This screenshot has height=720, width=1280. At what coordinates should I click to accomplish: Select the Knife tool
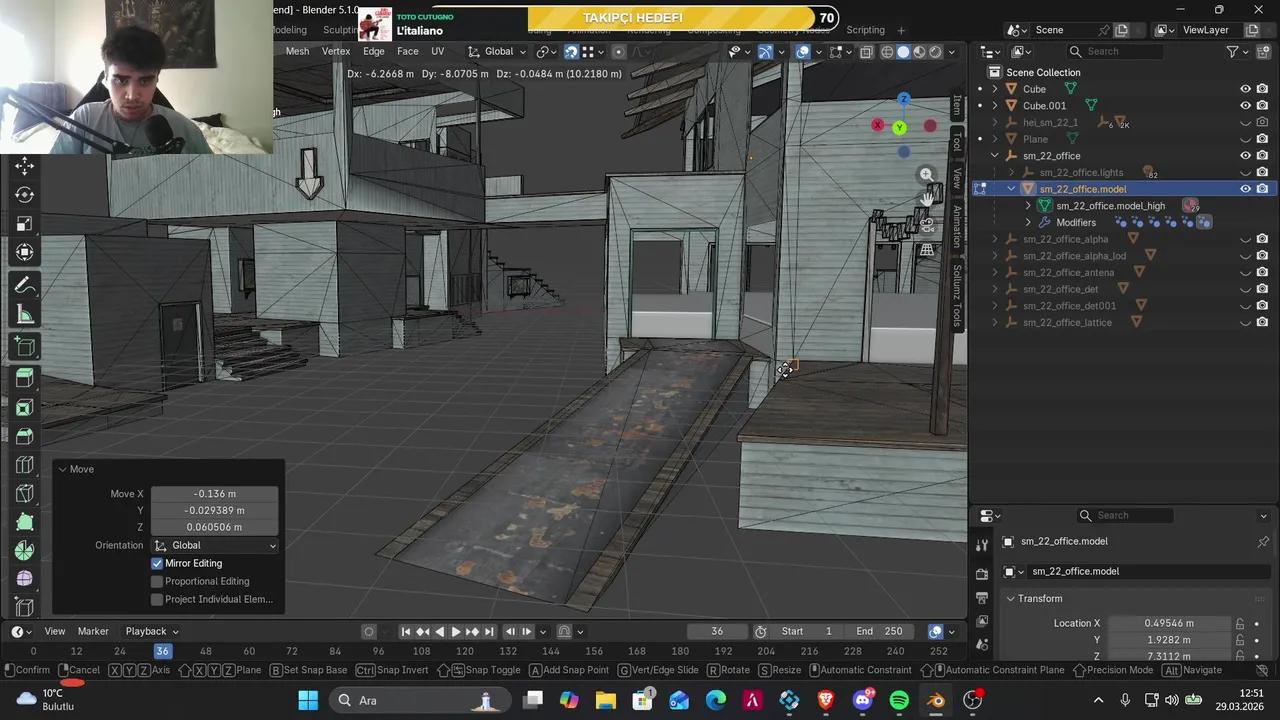[x=25, y=494]
